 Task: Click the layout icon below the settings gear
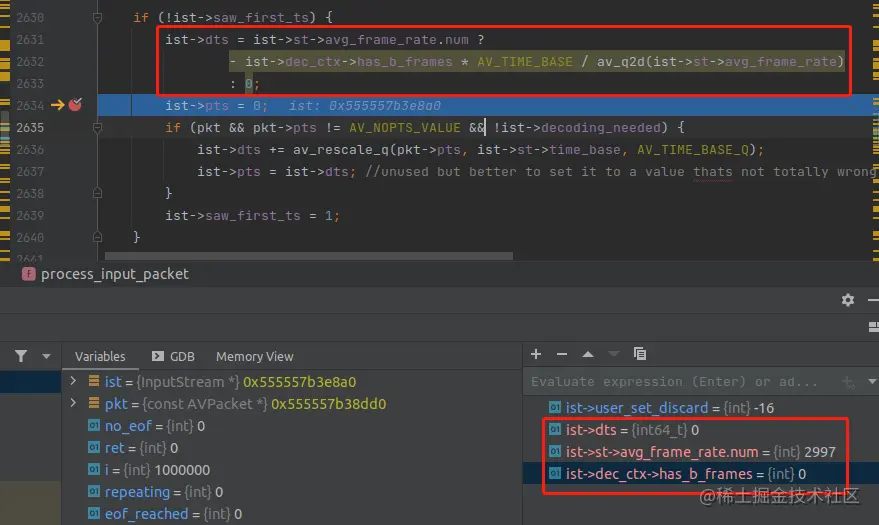click(x=873, y=327)
